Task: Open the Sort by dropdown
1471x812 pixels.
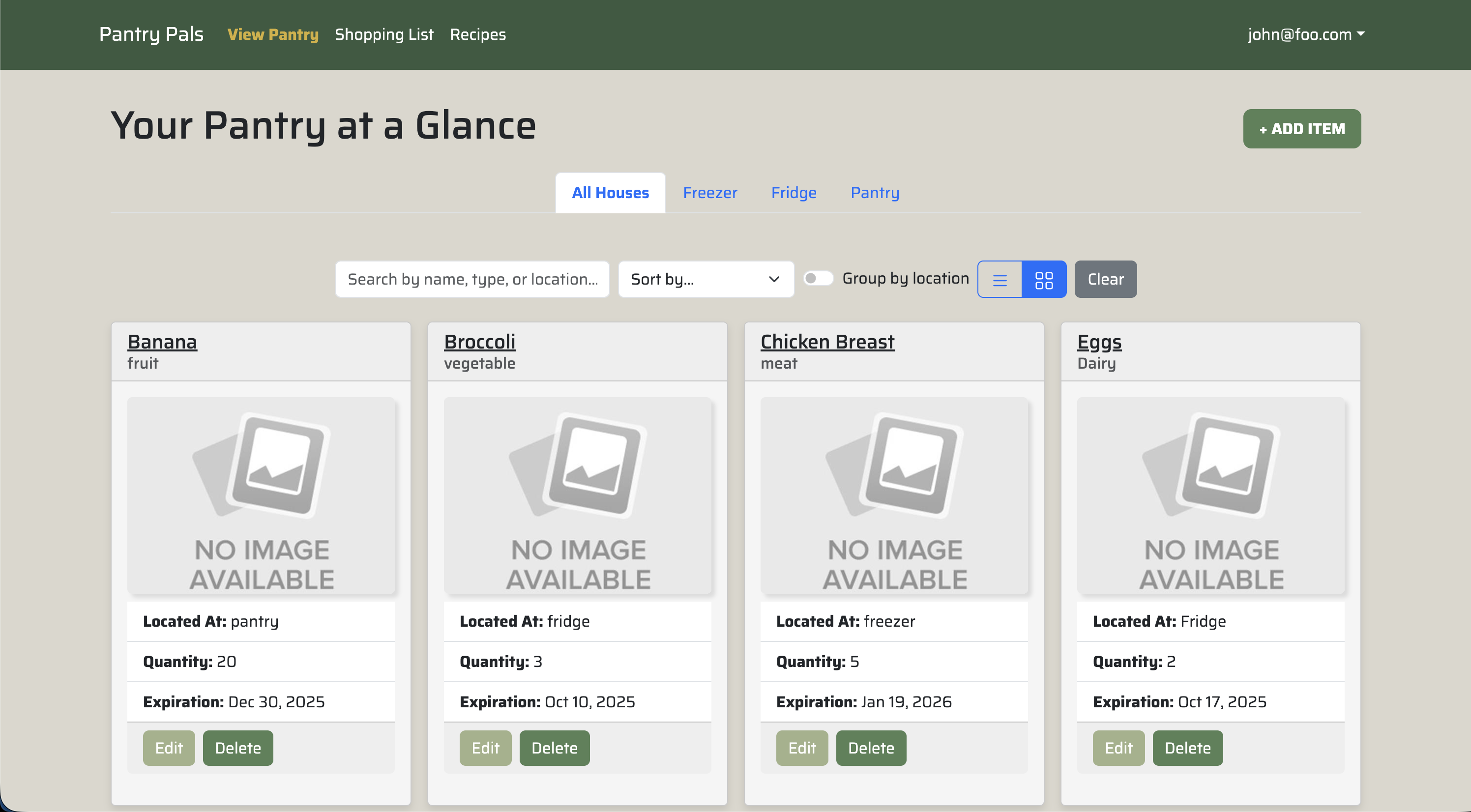Action: point(705,279)
